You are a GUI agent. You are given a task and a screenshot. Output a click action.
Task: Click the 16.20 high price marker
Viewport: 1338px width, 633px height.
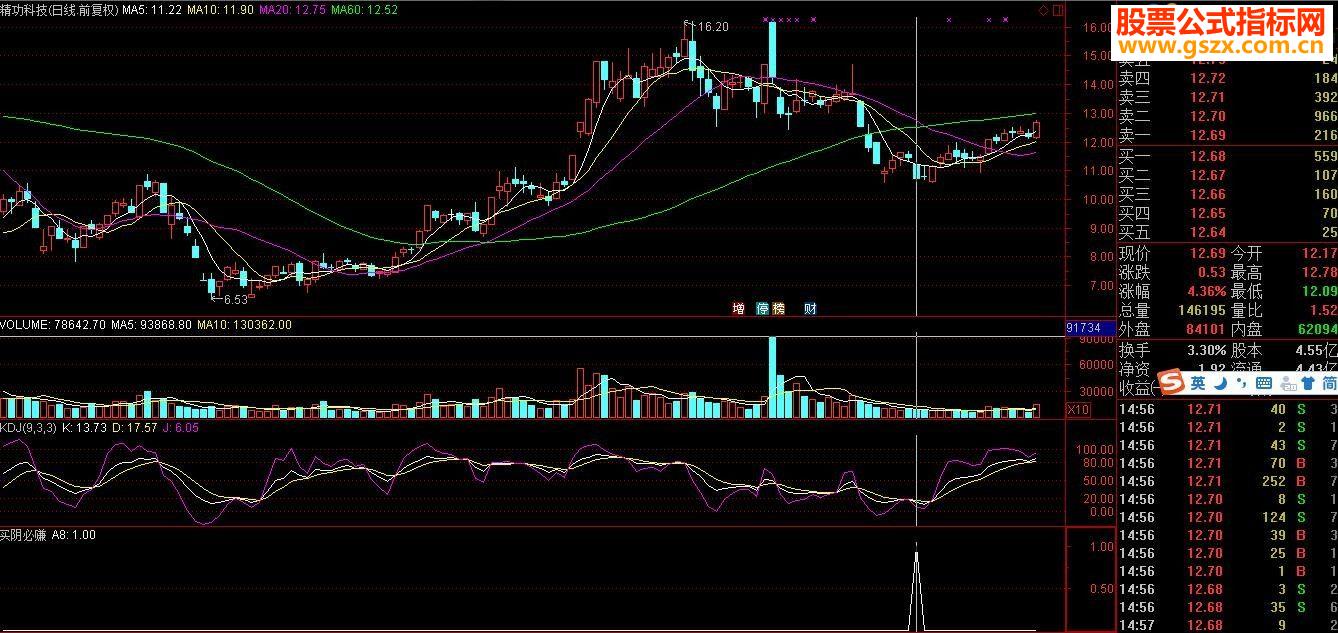tap(711, 27)
